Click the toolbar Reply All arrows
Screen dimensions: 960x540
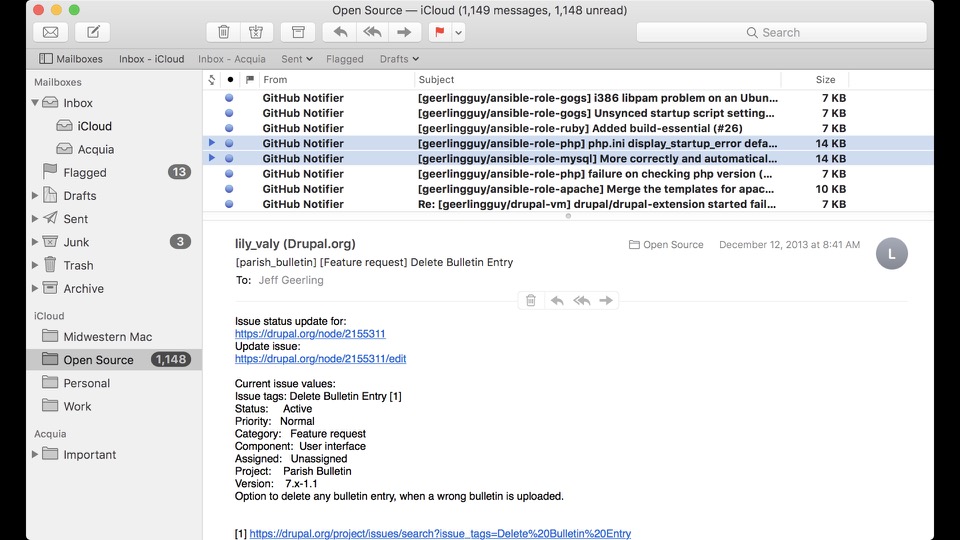[372, 32]
